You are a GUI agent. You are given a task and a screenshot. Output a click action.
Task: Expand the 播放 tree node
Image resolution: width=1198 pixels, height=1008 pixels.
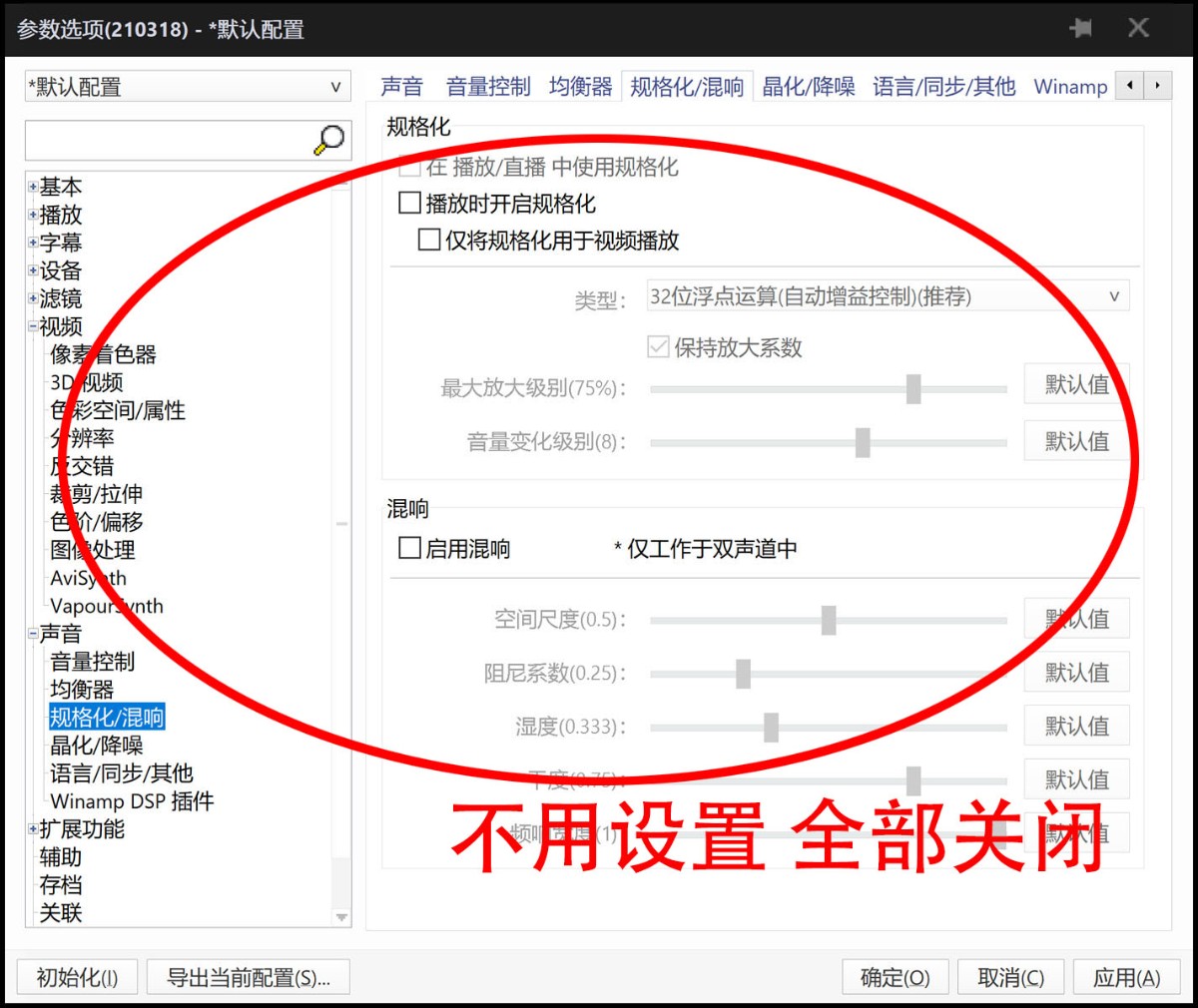[33, 215]
